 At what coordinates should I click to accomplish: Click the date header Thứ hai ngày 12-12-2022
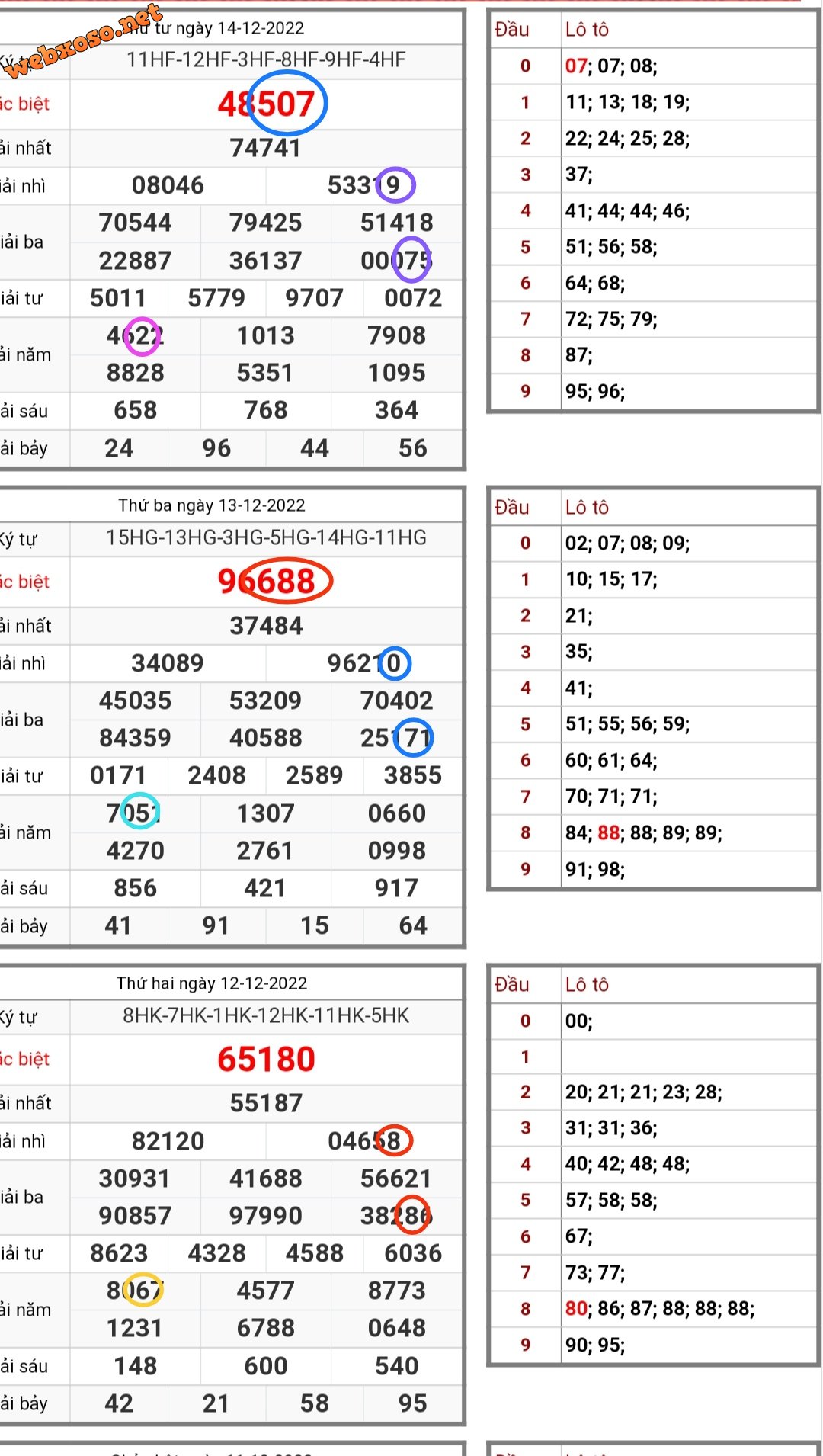pyautogui.click(x=212, y=983)
